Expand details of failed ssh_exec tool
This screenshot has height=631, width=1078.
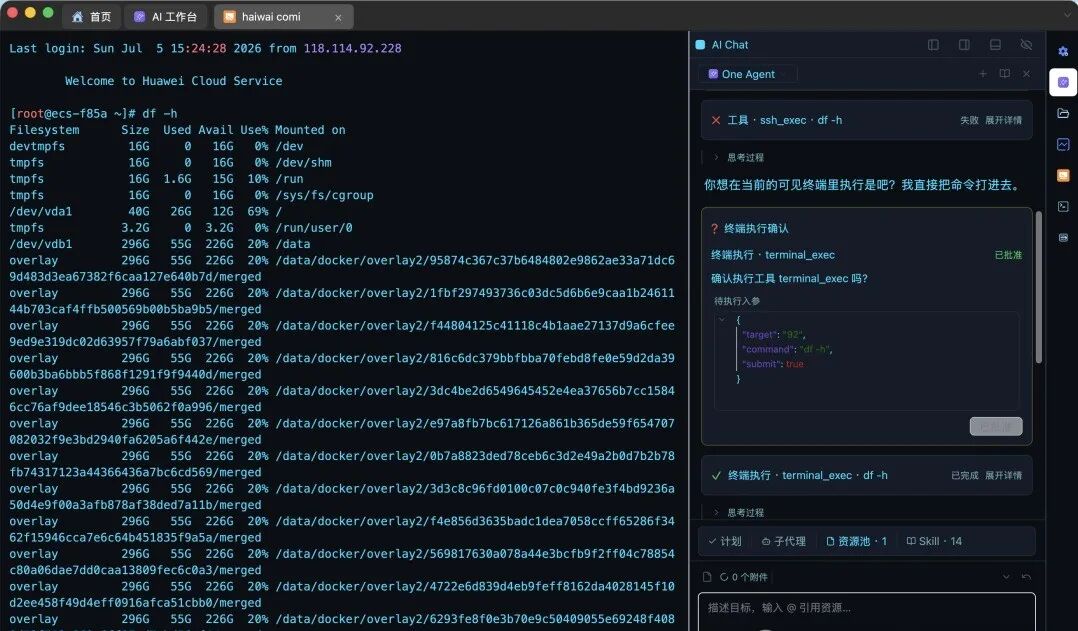pyautogui.click(x=1003, y=120)
